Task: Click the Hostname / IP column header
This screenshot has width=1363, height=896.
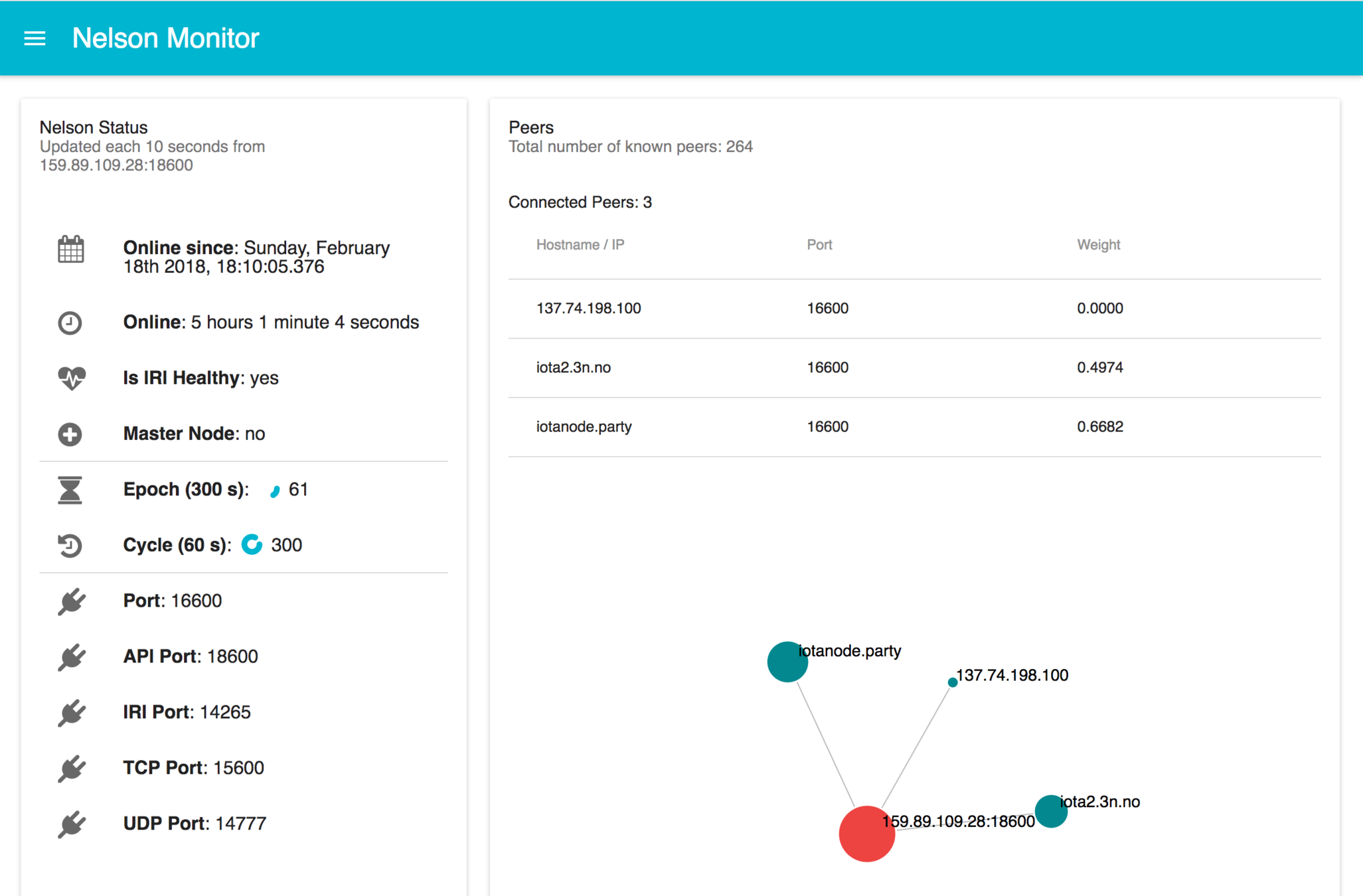Action: pos(580,245)
